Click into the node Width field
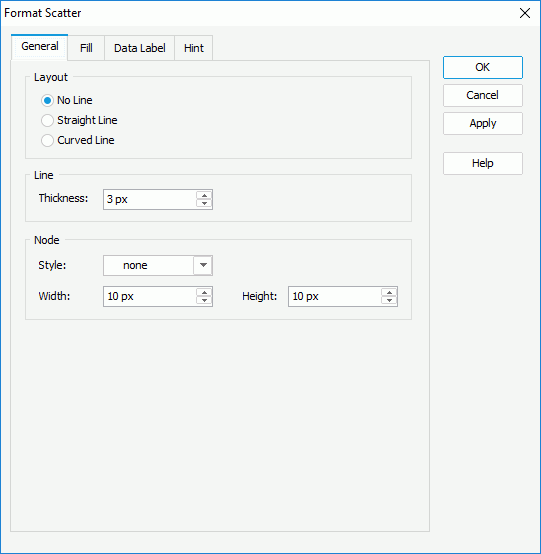Image resolution: width=541 pixels, height=554 pixels. [x=150, y=296]
